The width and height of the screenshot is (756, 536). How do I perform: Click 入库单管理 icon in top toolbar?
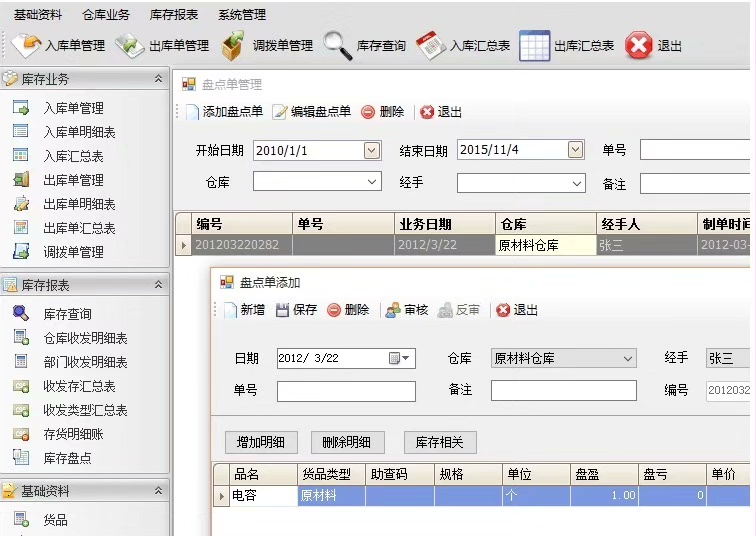click(x=27, y=45)
